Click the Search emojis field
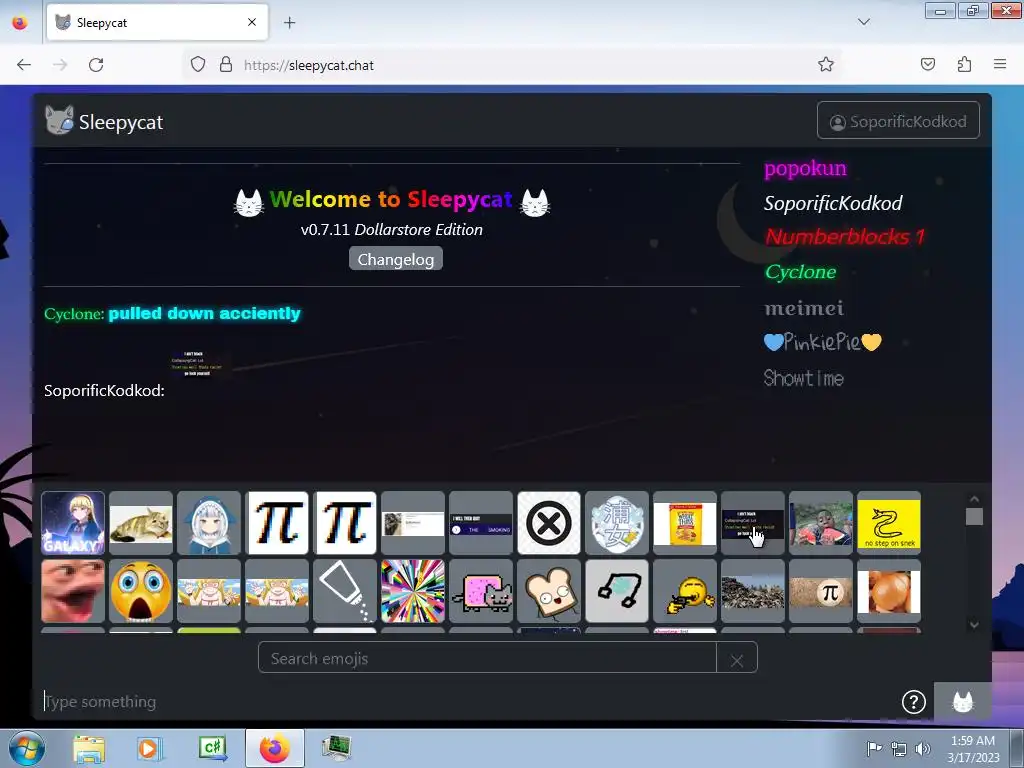This screenshot has width=1024, height=768. coord(487,658)
